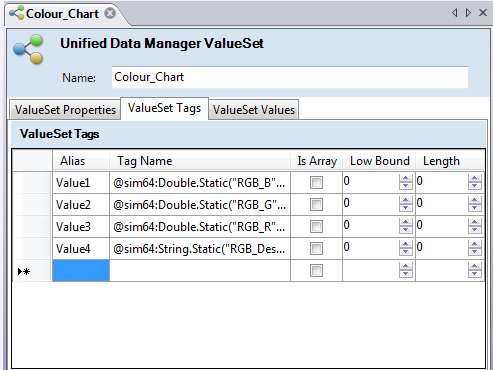
Task: Decrease Length for Value2
Action: point(475,208)
